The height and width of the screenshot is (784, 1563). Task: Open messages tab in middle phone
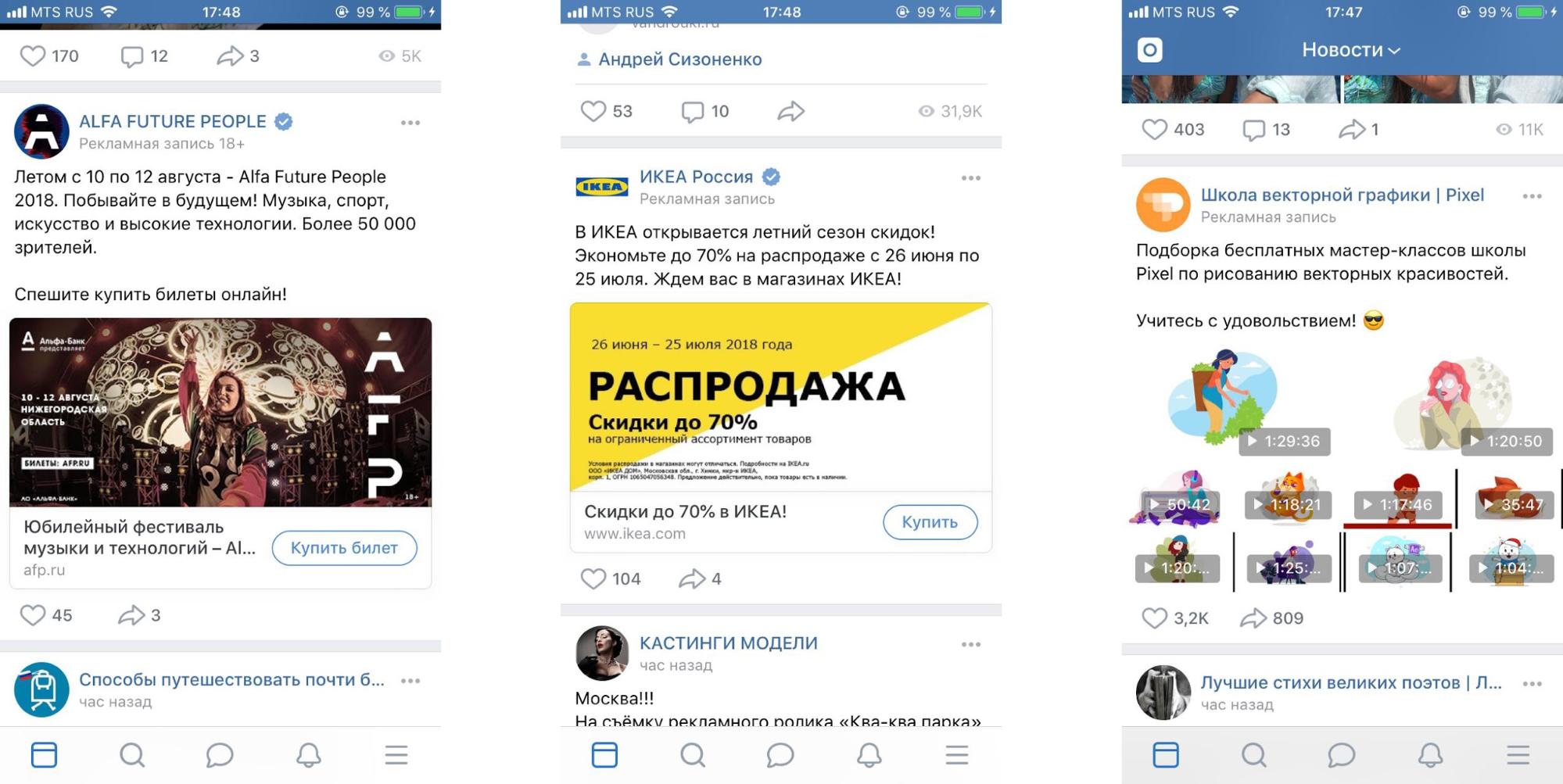[x=780, y=755]
